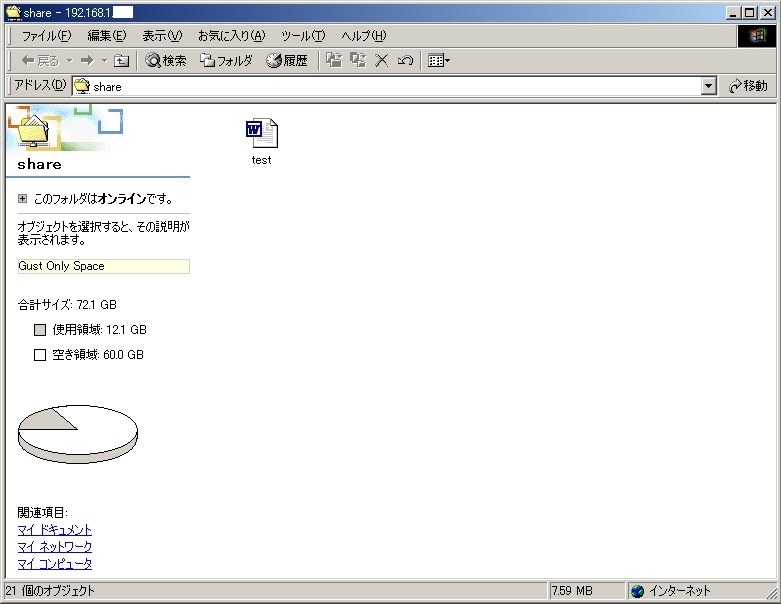This screenshot has width=781, height=604.
Task: Show the Folders (フォルダ) tree pane
Action: point(226,61)
